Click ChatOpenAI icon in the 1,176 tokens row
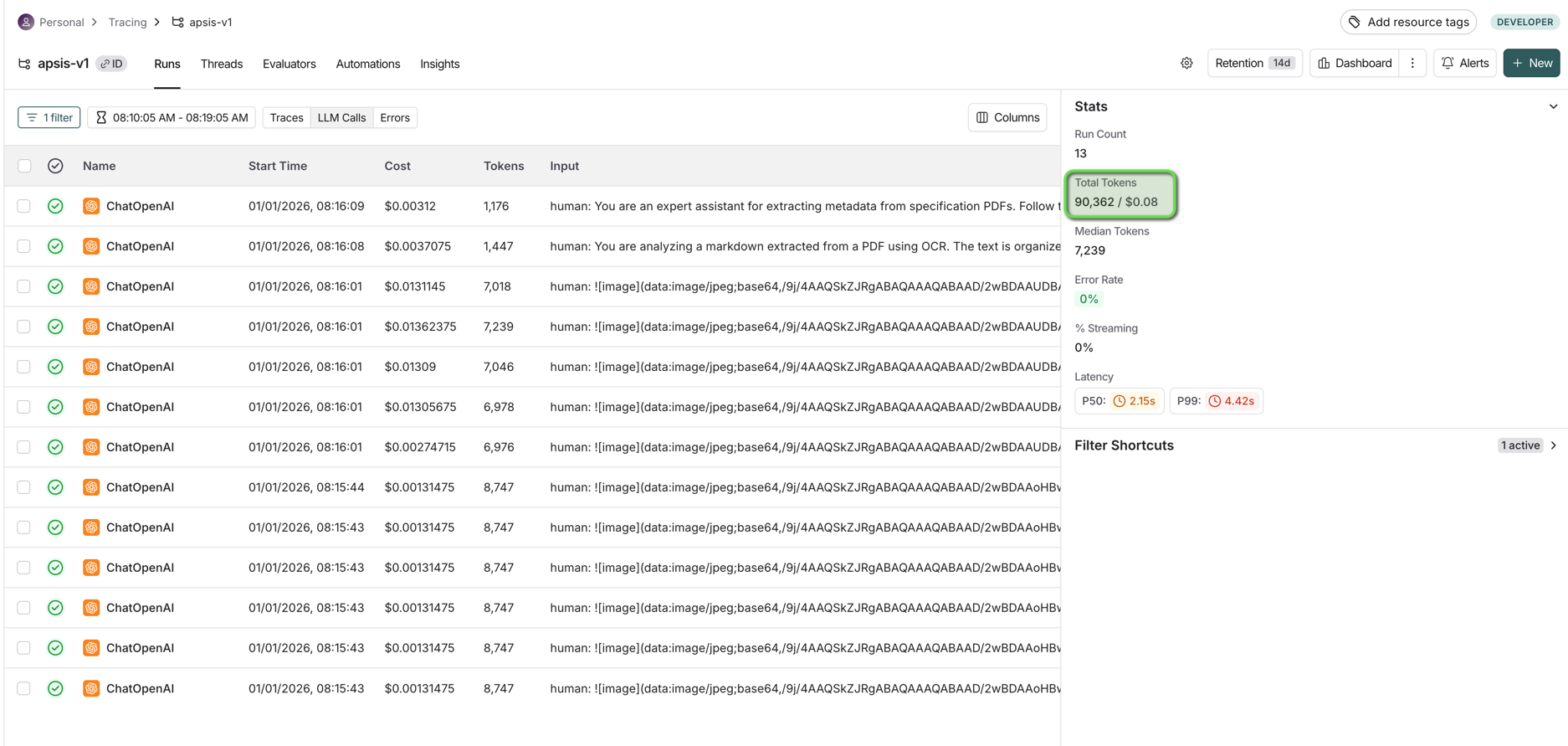This screenshot has width=1568, height=746. pos(91,206)
